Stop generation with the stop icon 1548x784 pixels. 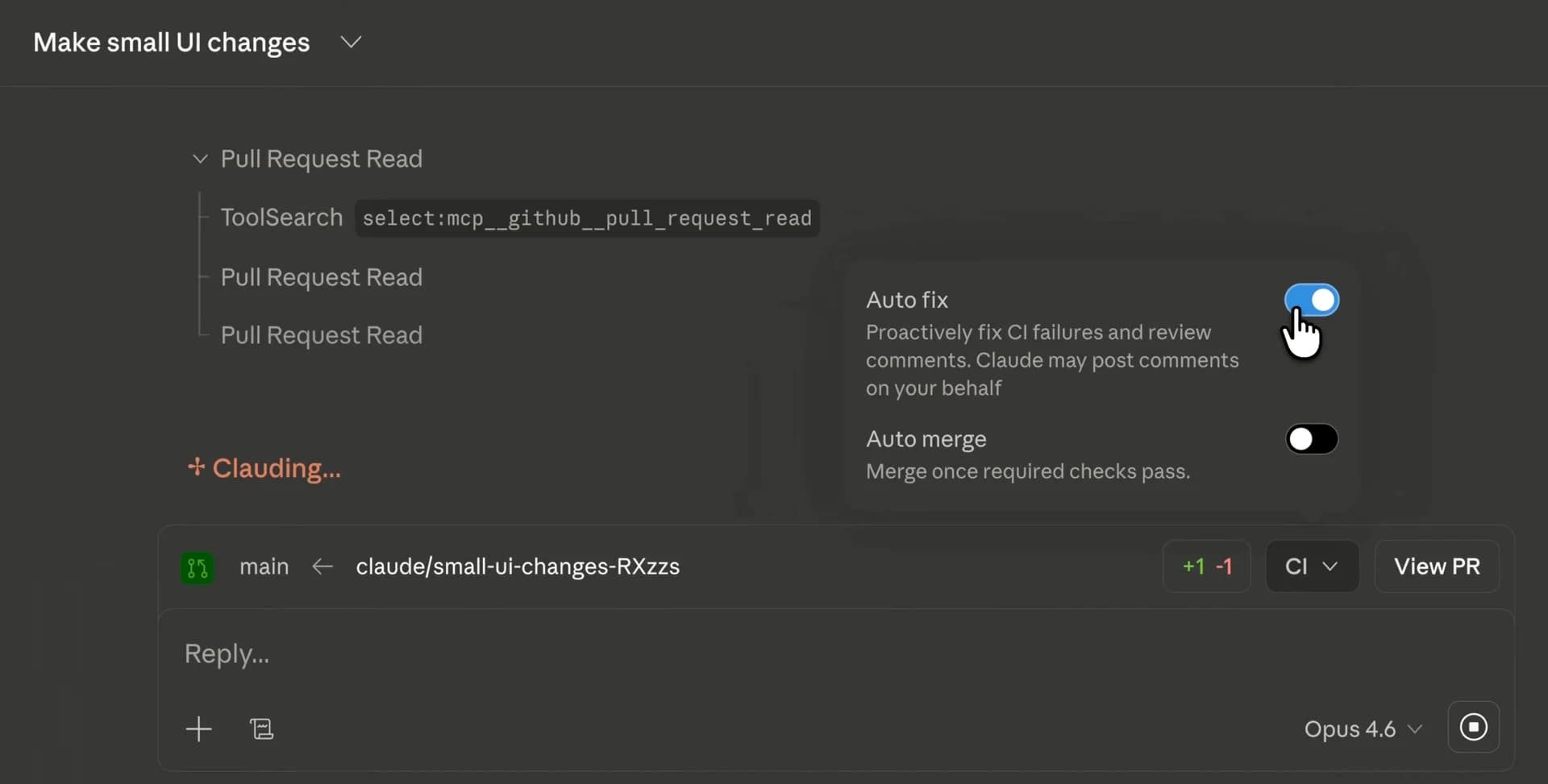pos(1473,726)
